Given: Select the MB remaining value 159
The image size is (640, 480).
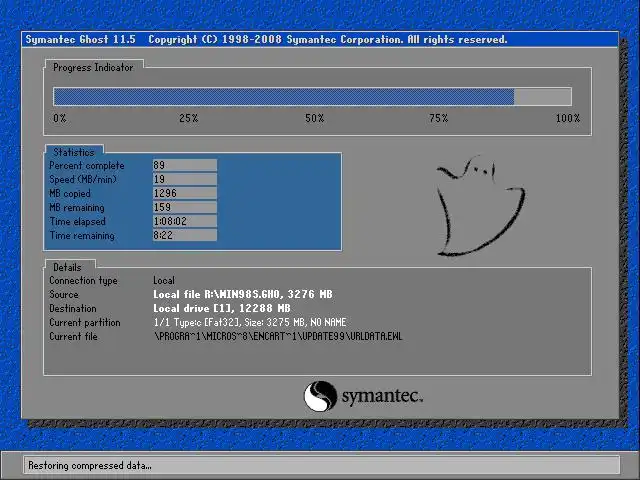Looking at the screenshot, I should (184, 207).
